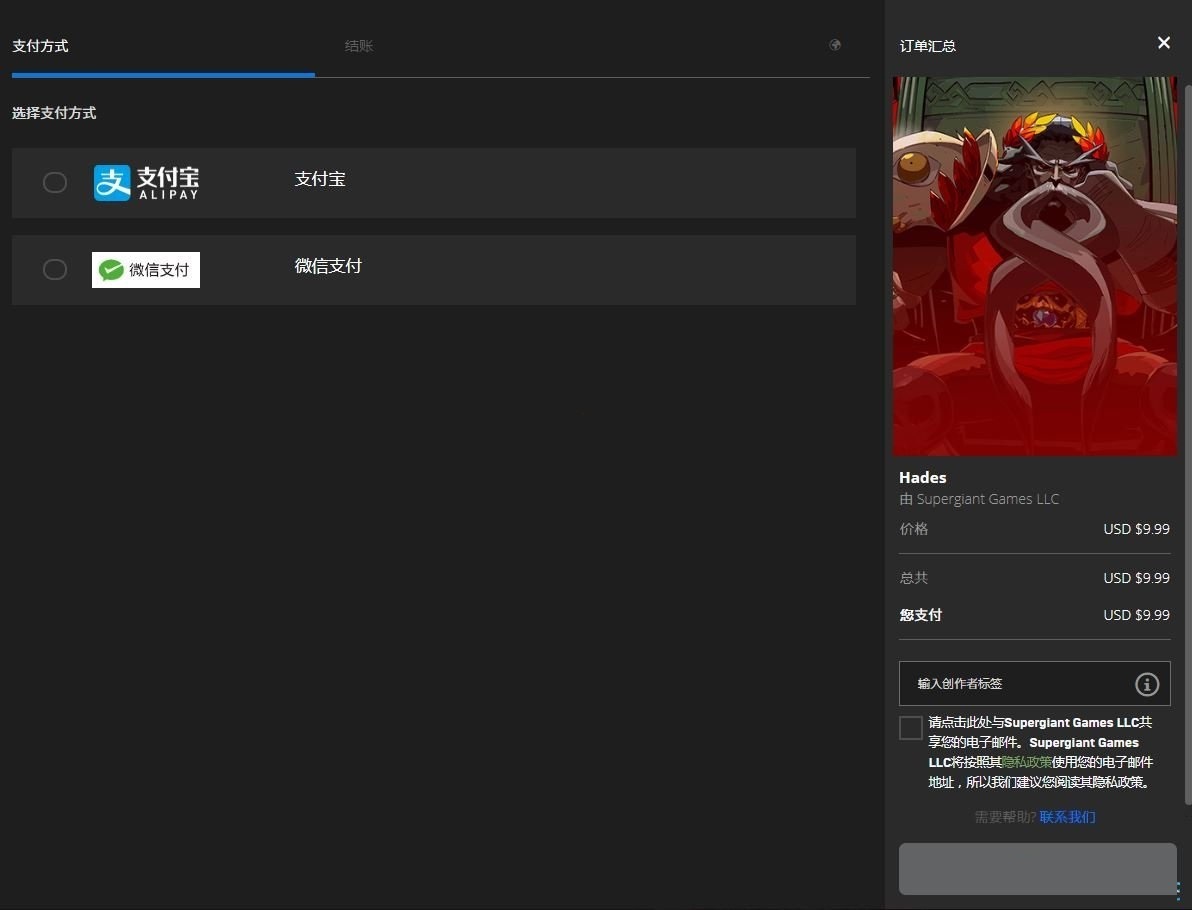
Task: Click the 输入创作者标签 input field
Action: tap(1015, 684)
